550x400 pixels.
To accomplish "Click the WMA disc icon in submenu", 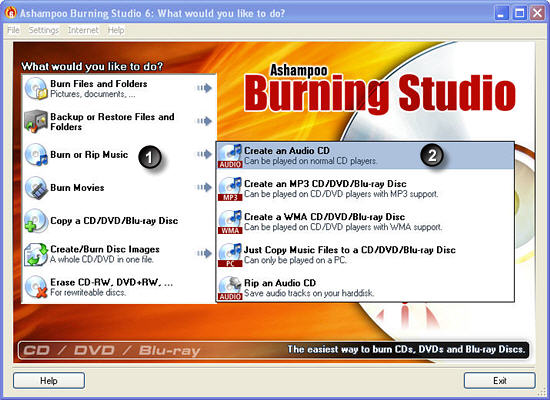I will 230,222.
